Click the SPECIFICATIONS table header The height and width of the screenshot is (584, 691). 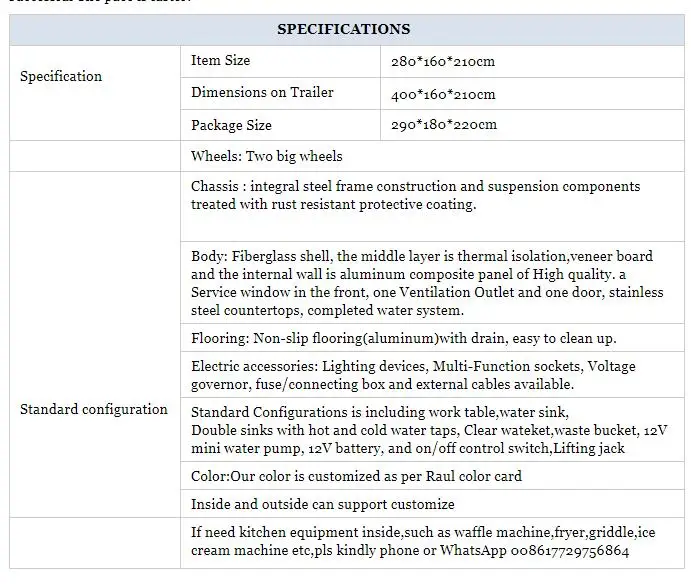(343, 29)
